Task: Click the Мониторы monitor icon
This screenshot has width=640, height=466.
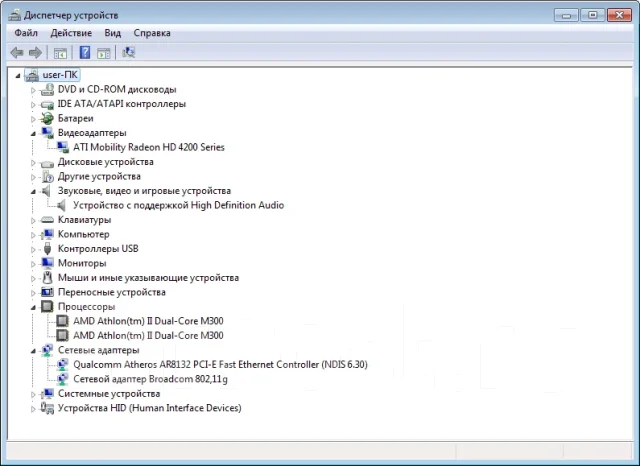Action: tap(47, 263)
